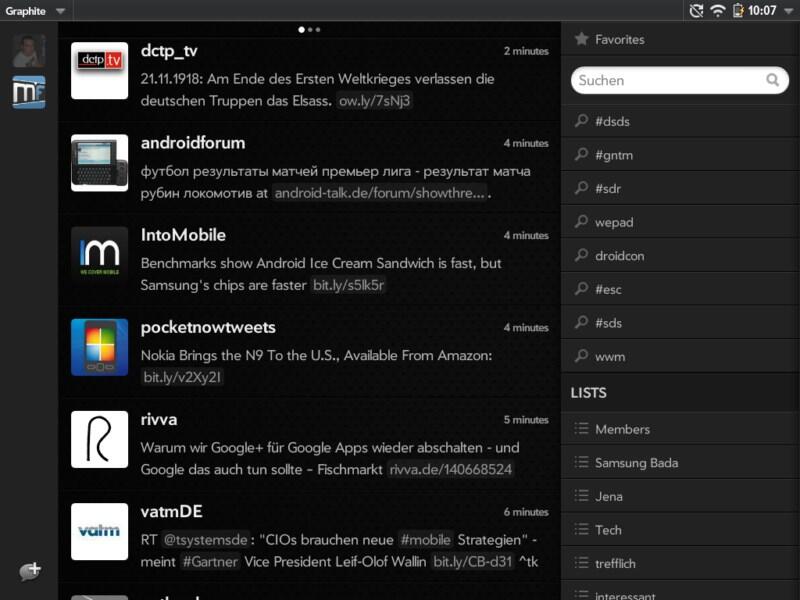Open link rivva.de/140668524
Viewport: 800px width, 600px height.
click(x=451, y=469)
